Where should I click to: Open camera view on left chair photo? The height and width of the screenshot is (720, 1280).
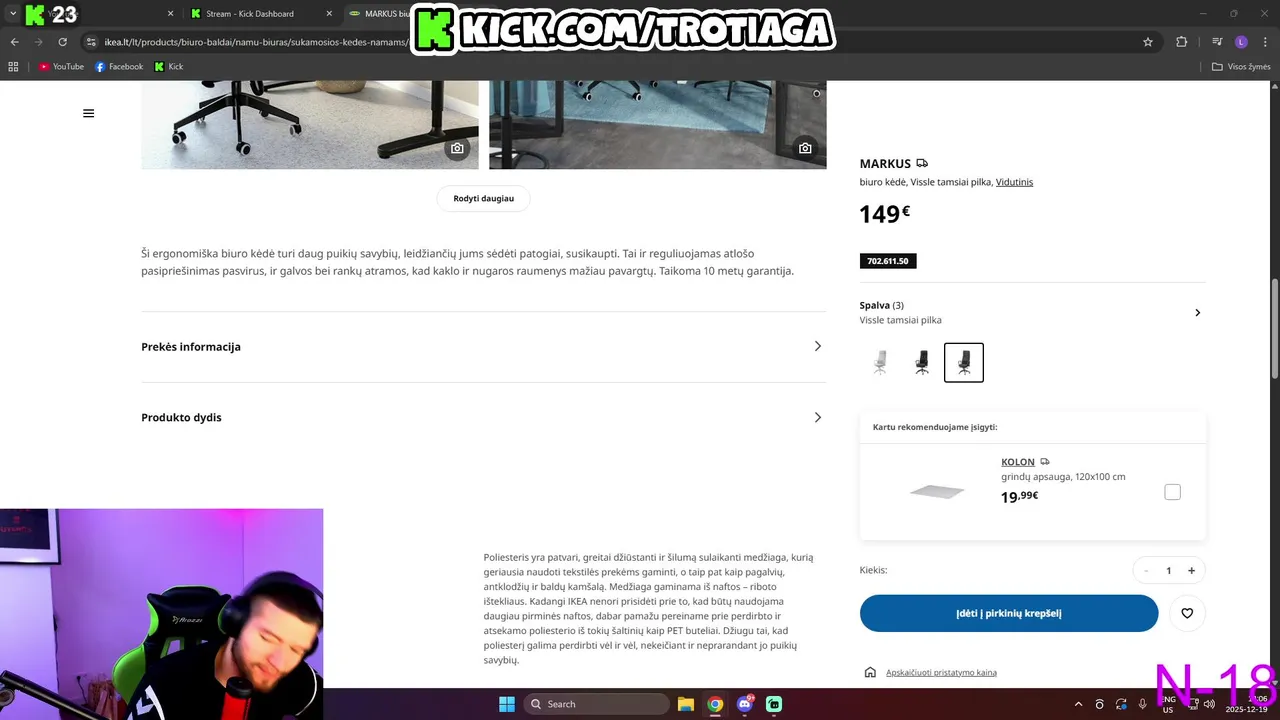tap(457, 148)
